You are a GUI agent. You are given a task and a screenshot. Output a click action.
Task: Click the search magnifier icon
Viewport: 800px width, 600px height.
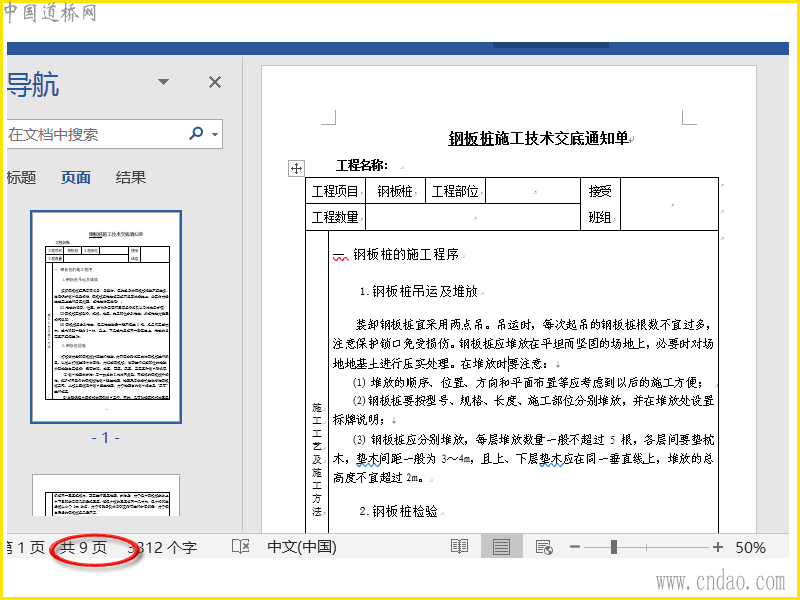pyautogui.click(x=196, y=134)
